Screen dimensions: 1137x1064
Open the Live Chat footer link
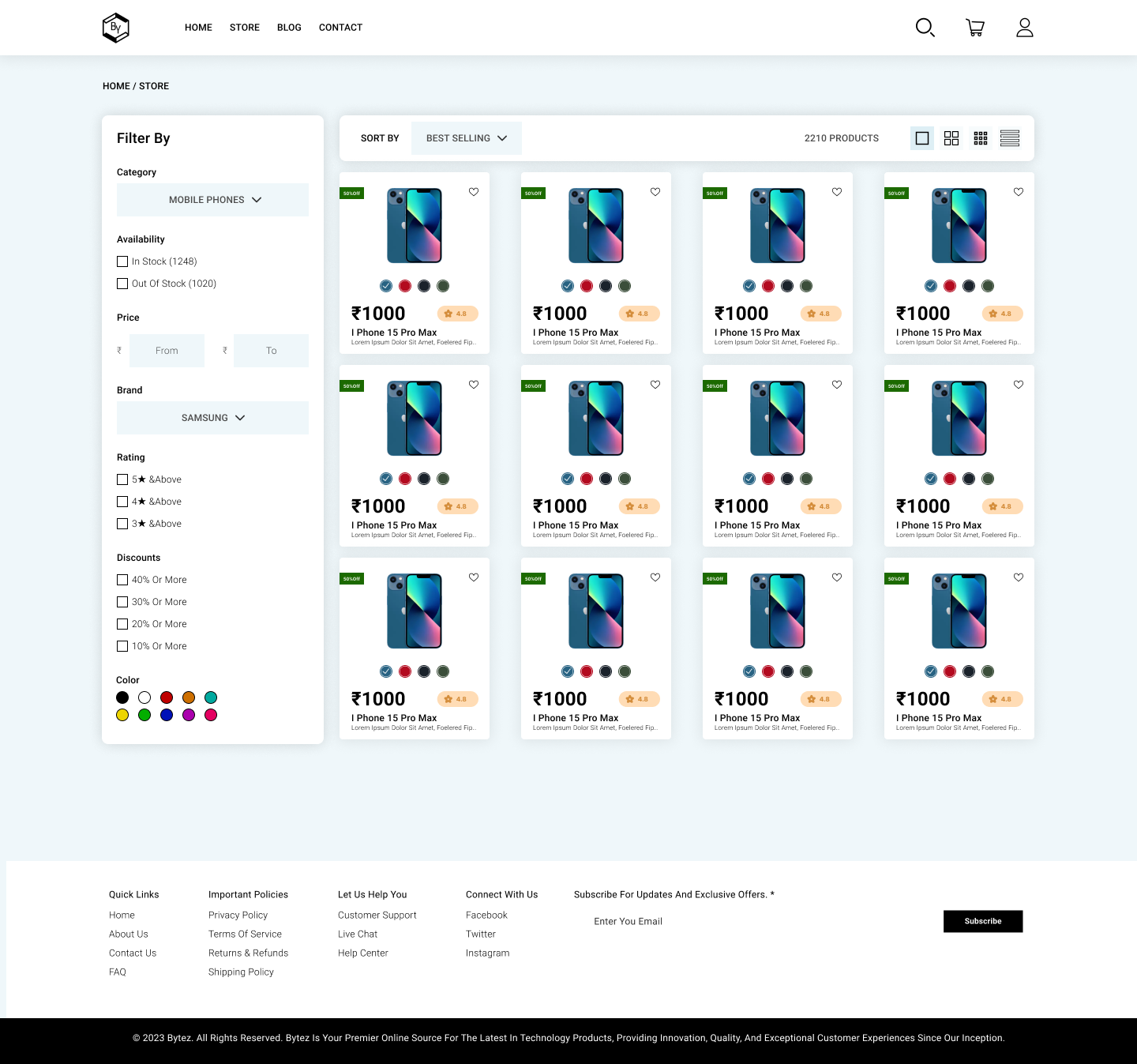[358, 934]
